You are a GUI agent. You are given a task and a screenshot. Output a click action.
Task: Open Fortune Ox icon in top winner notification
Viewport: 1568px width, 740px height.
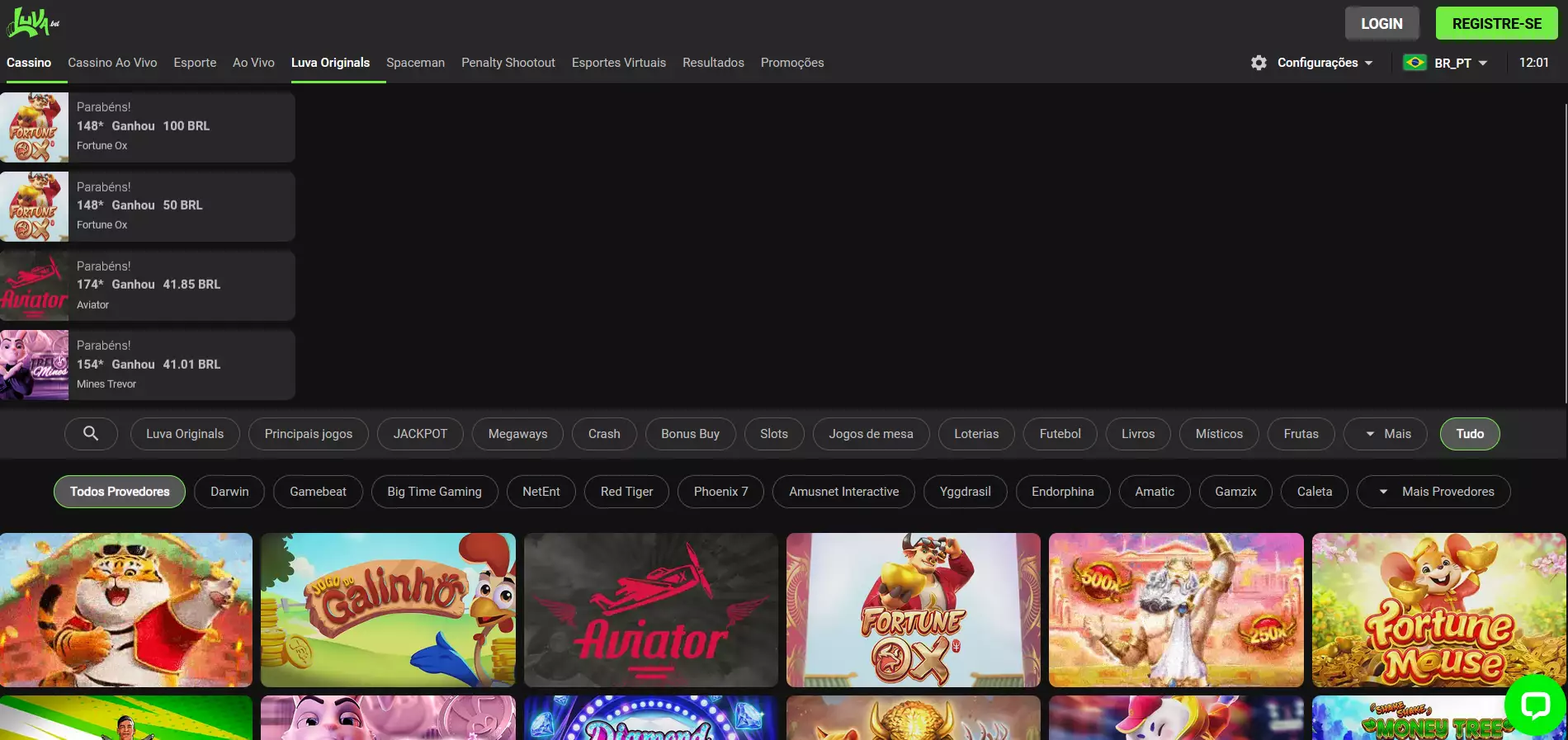(x=35, y=127)
